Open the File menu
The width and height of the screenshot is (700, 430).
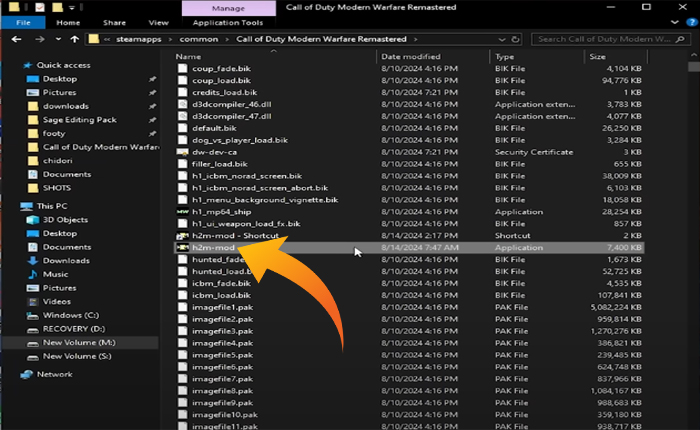click(x=23, y=23)
